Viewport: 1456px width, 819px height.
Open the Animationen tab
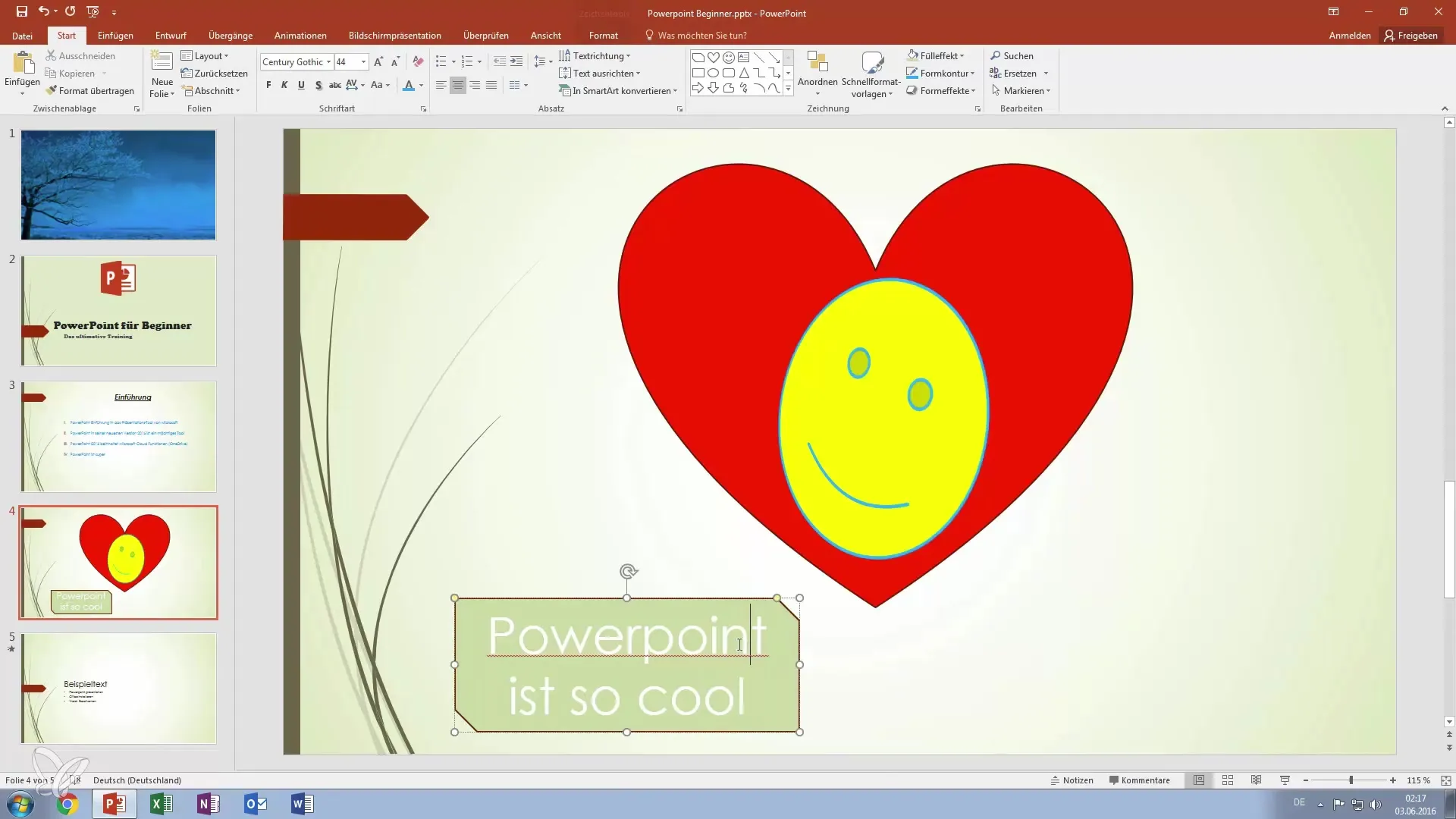300,36
